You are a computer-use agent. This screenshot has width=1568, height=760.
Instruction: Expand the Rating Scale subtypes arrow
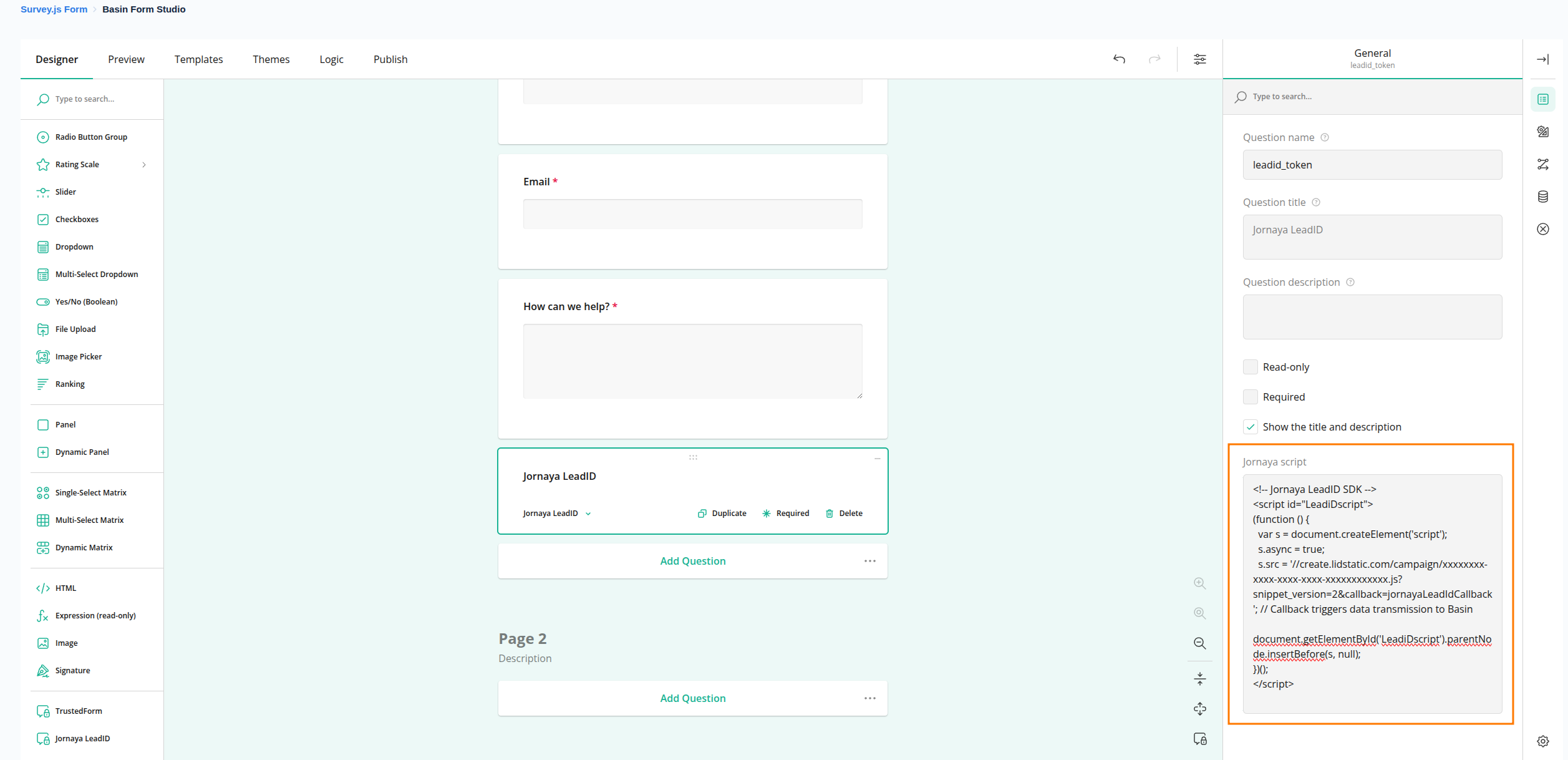tap(144, 165)
